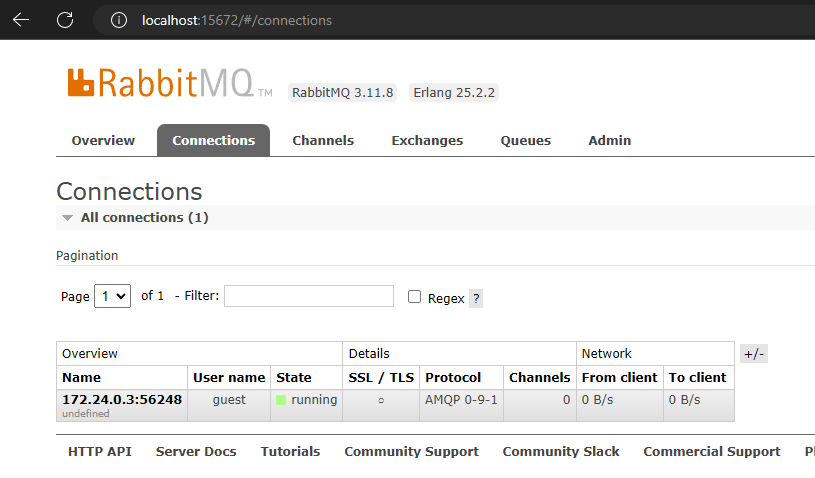
Task: Open the HTTP API footer link
Action: click(x=100, y=452)
